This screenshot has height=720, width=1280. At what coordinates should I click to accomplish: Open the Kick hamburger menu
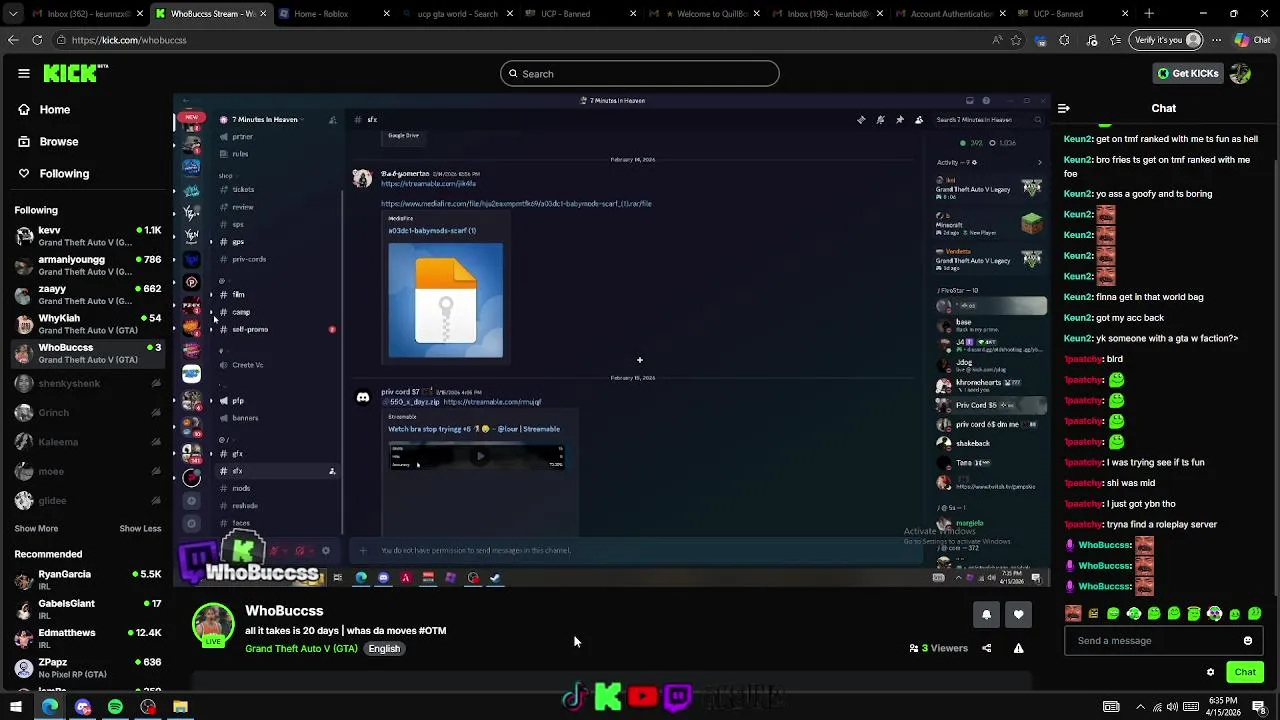[x=23, y=73]
